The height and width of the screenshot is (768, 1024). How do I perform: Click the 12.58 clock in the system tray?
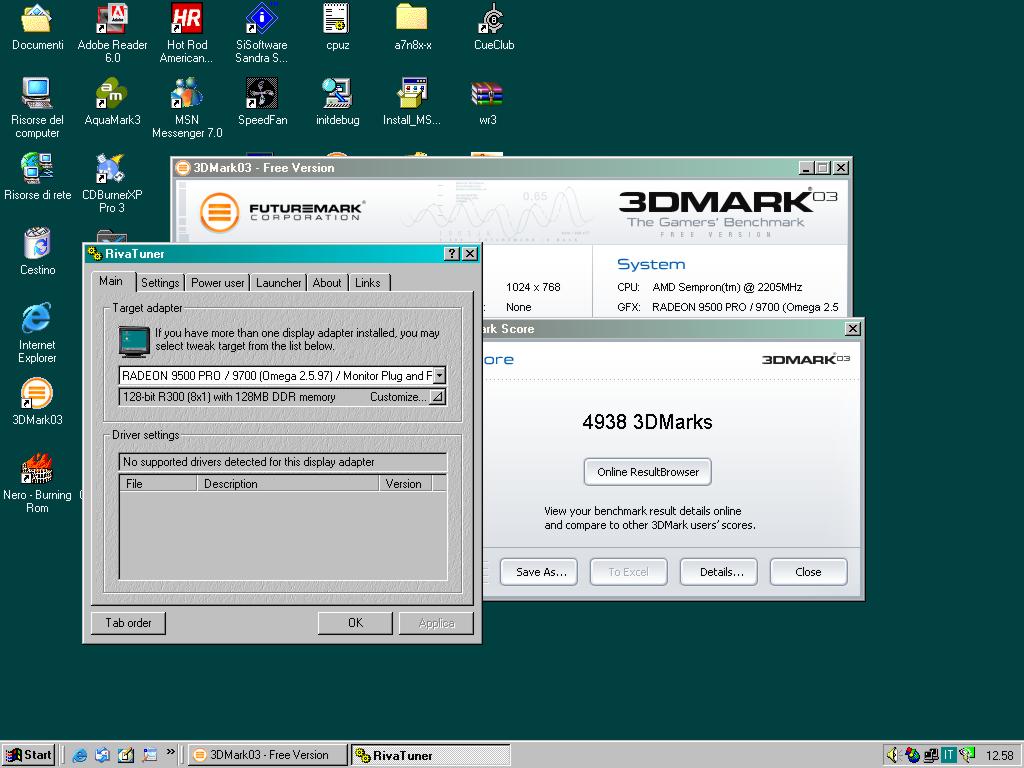999,756
